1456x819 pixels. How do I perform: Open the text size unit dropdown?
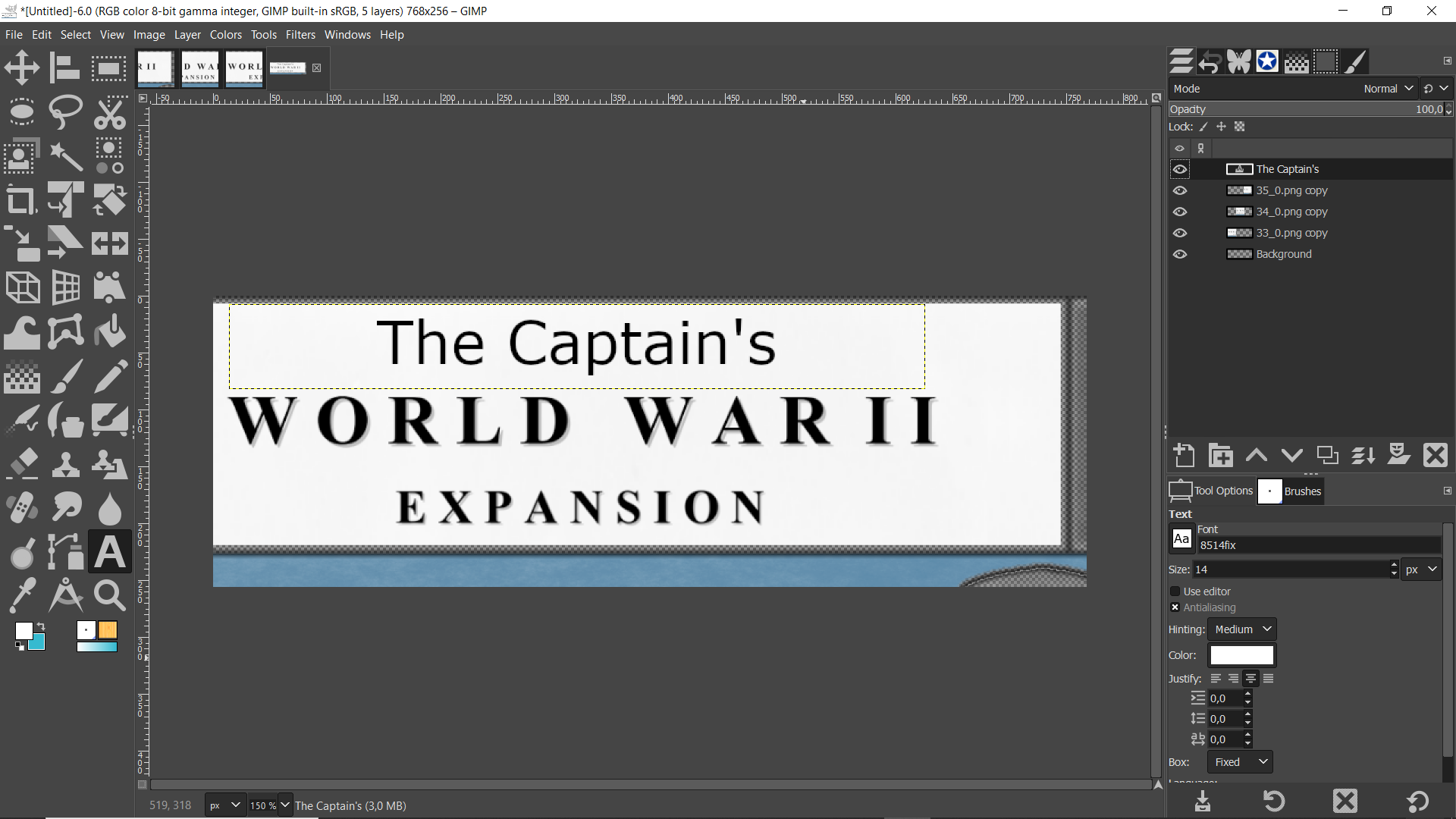(1422, 570)
